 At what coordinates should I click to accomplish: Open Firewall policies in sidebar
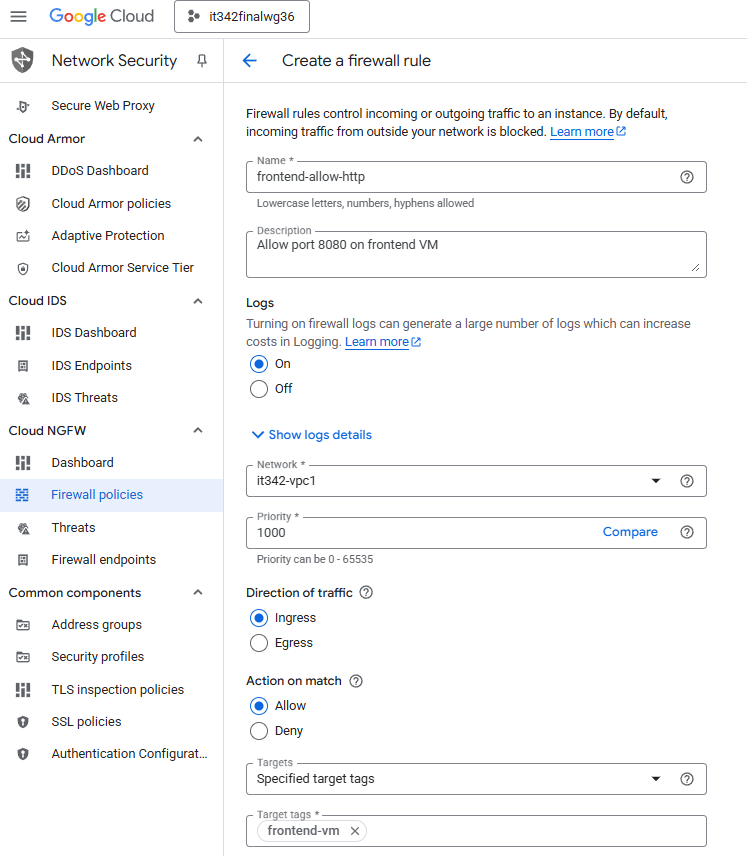coord(97,495)
